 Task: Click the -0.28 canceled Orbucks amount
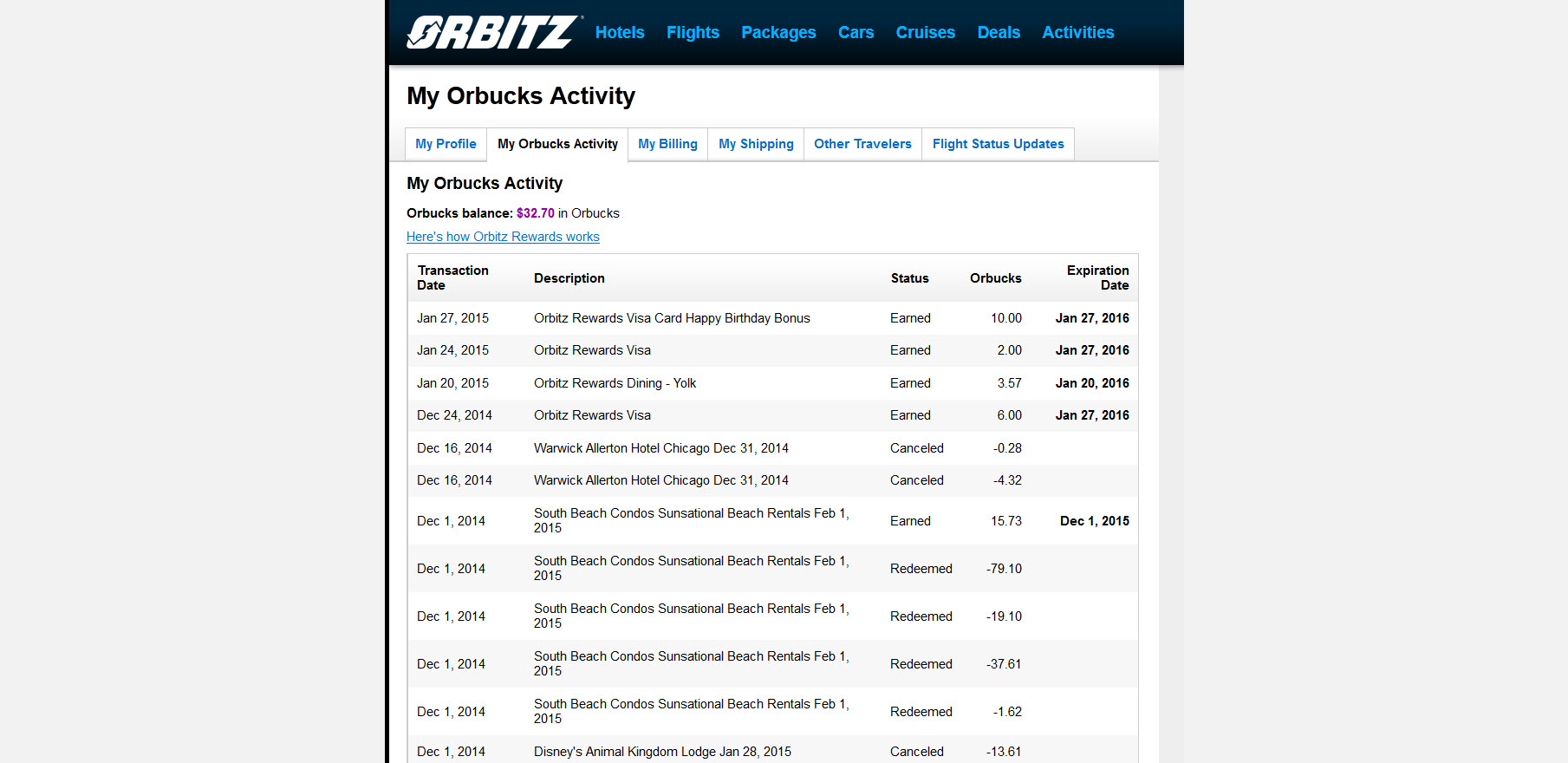[1007, 448]
